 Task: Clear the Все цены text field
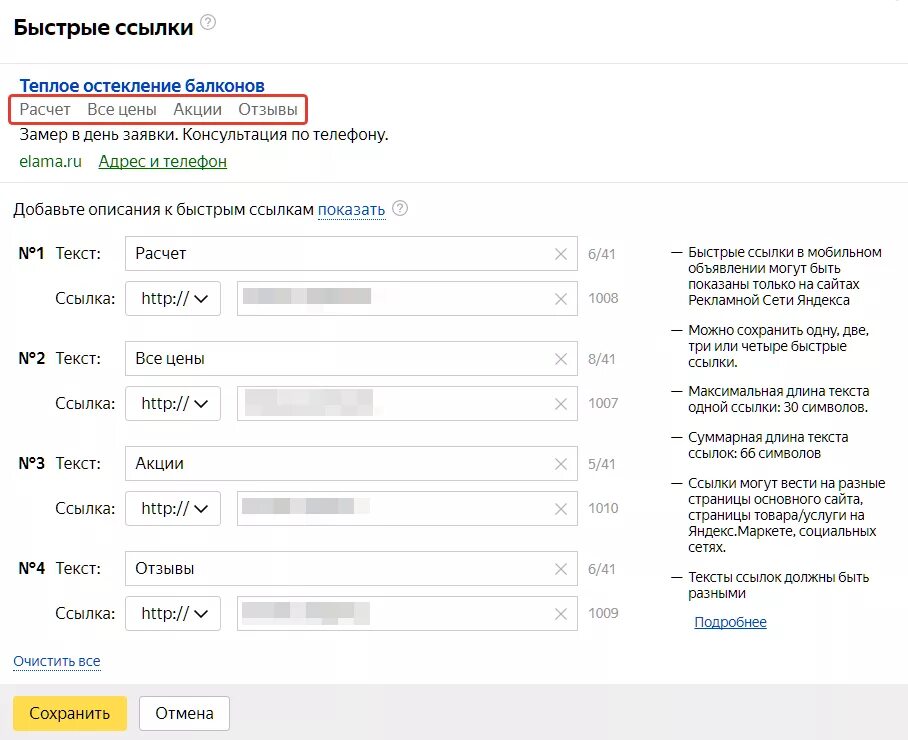point(561,359)
